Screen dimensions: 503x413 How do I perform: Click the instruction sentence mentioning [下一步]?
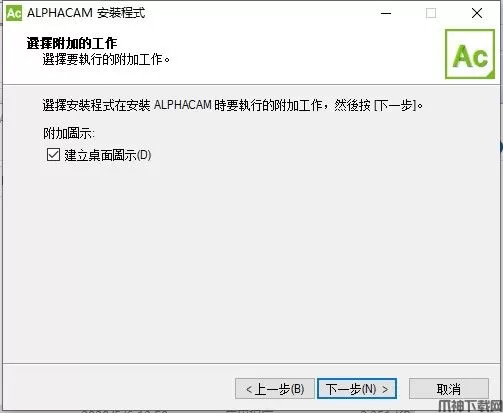tap(232, 105)
